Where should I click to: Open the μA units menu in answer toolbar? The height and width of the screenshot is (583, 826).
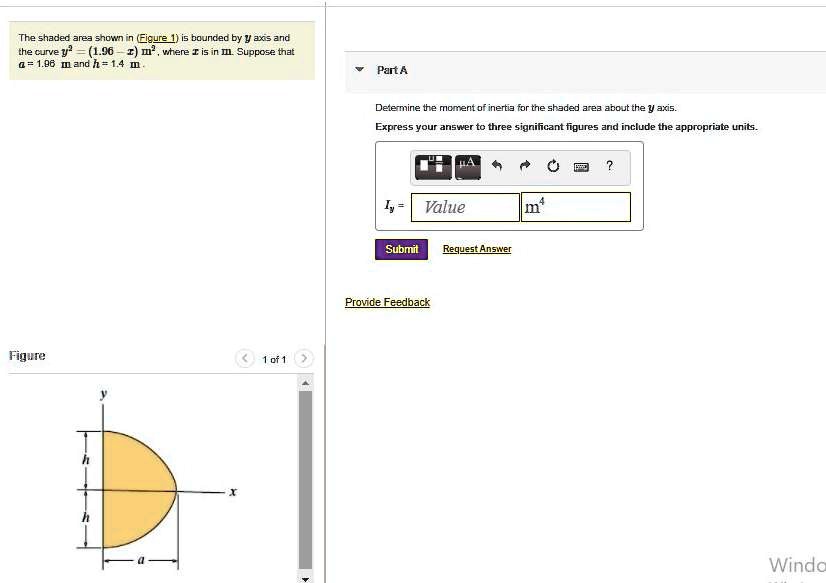467,166
